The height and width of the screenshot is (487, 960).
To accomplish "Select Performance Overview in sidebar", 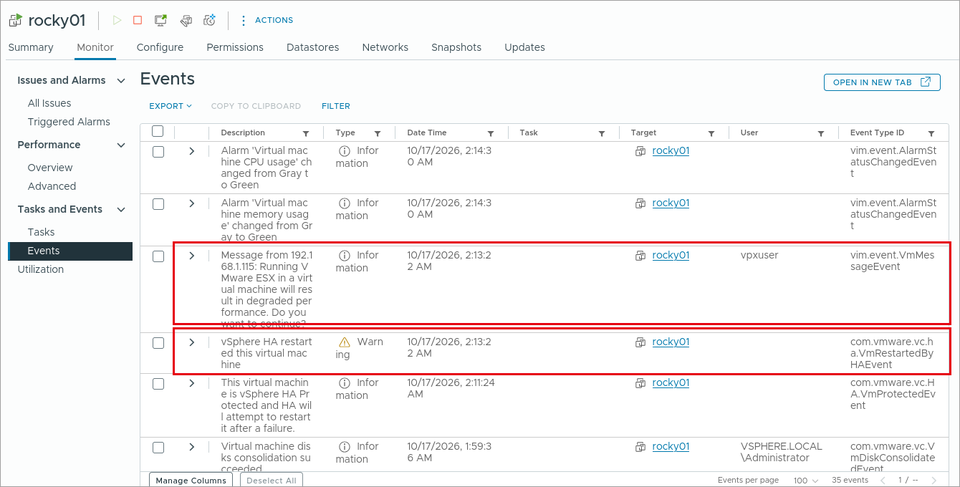I will click(x=50, y=168).
